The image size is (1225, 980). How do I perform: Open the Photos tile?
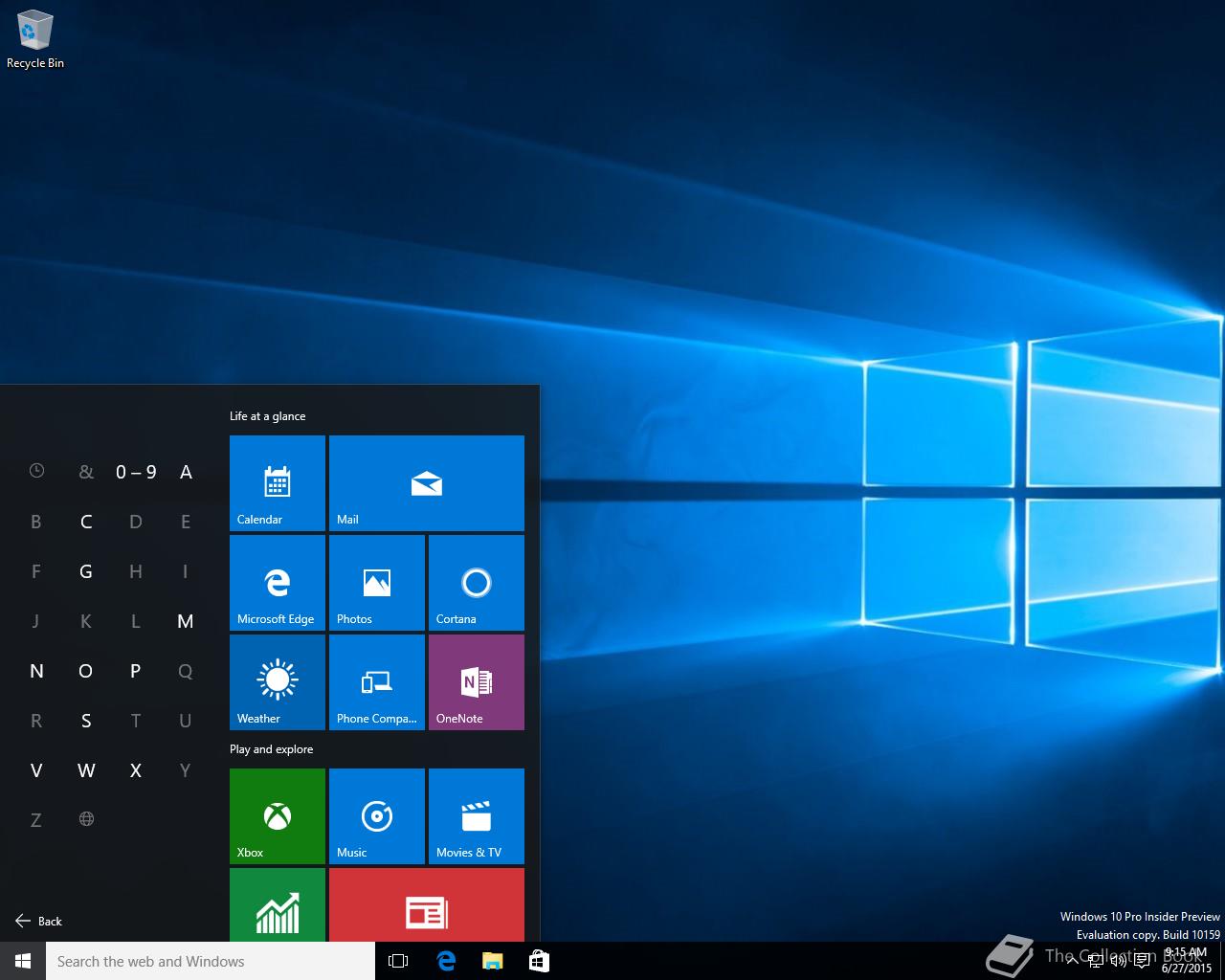click(377, 583)
